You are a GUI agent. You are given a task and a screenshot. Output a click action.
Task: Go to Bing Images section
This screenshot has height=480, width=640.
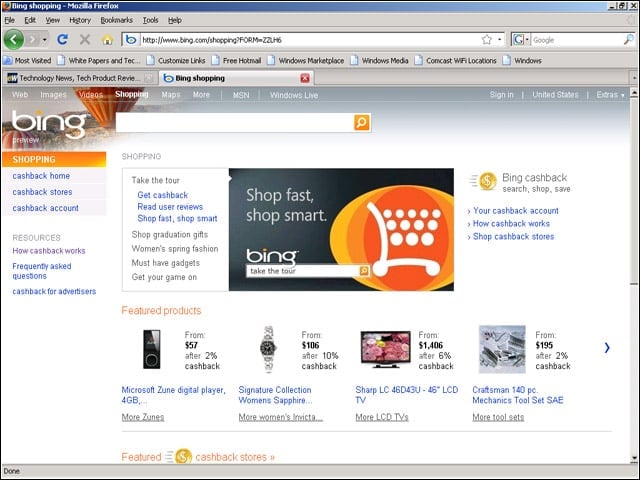click(53, 95)
